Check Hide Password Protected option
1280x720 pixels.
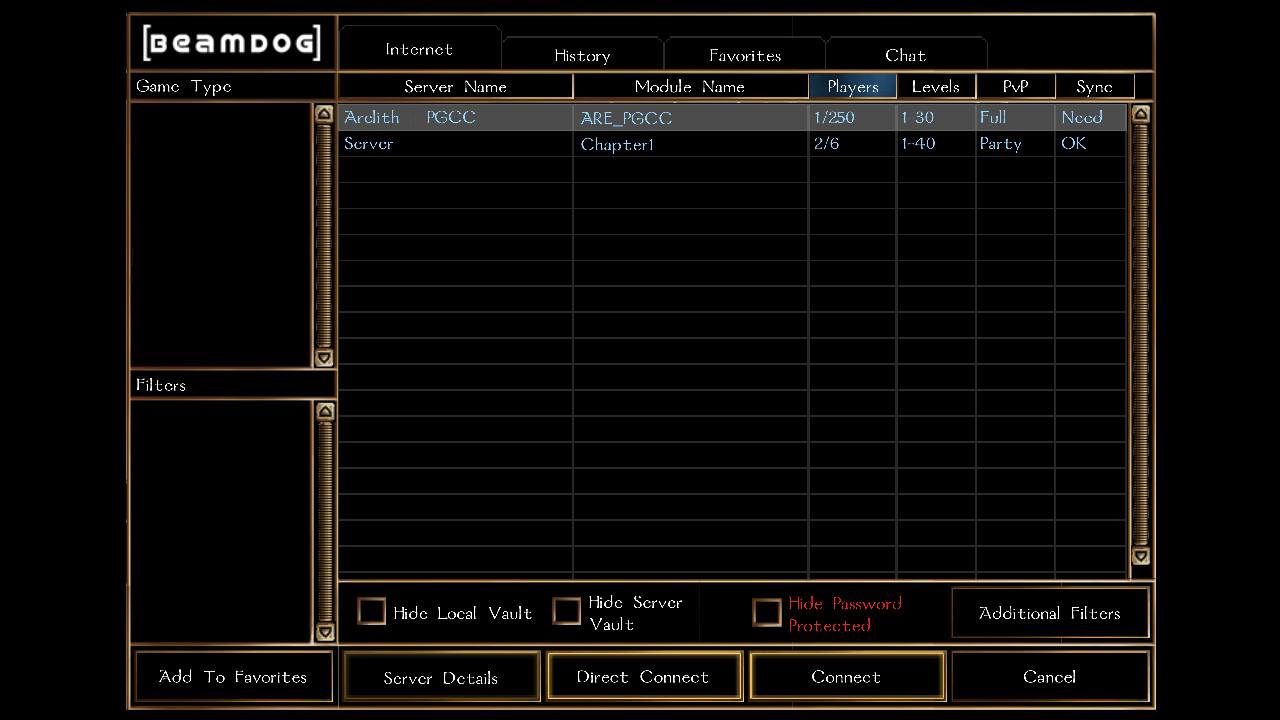[x=767, y=613]
